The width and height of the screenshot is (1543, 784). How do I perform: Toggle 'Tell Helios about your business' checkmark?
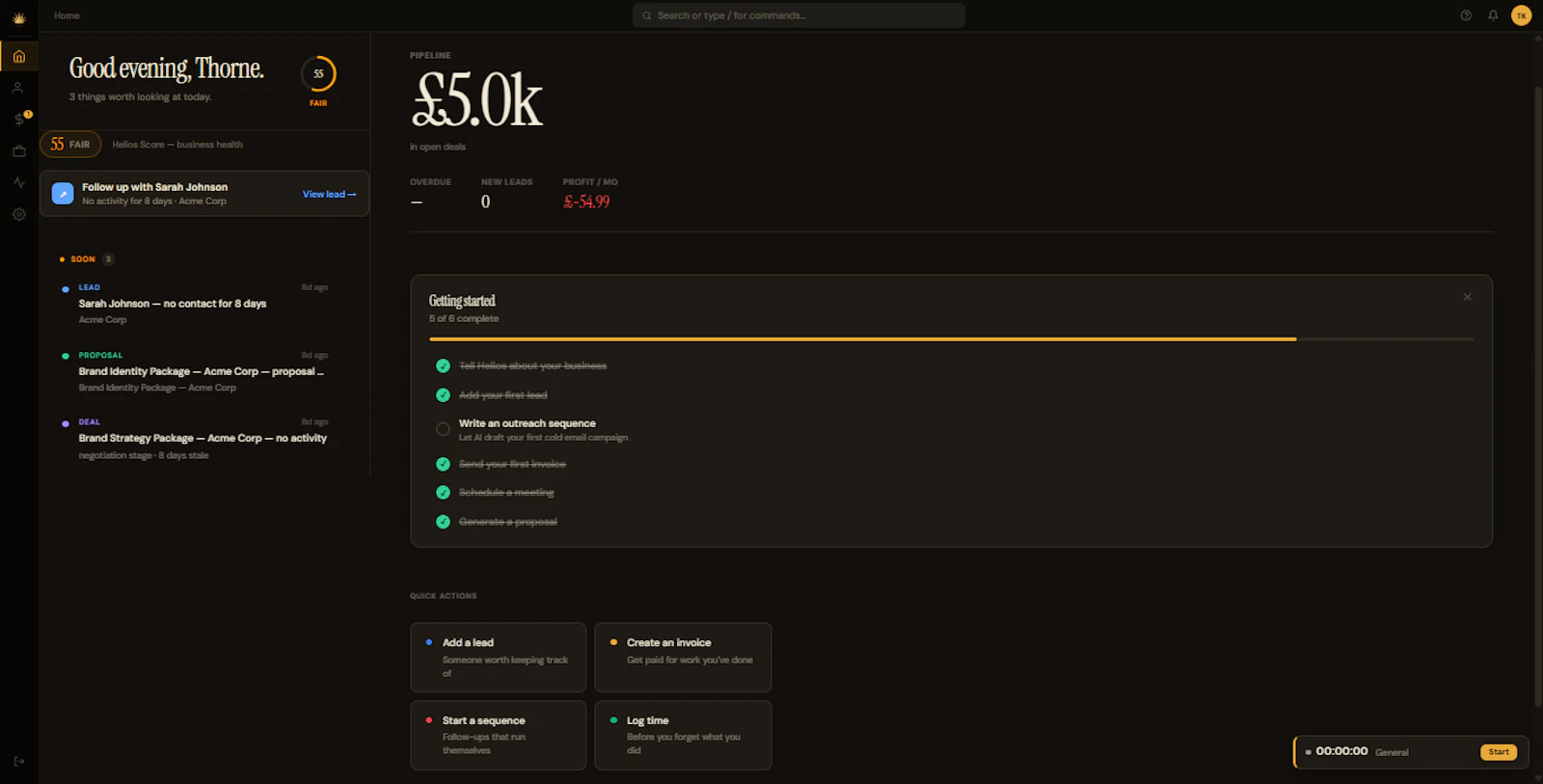pos(443,365)
